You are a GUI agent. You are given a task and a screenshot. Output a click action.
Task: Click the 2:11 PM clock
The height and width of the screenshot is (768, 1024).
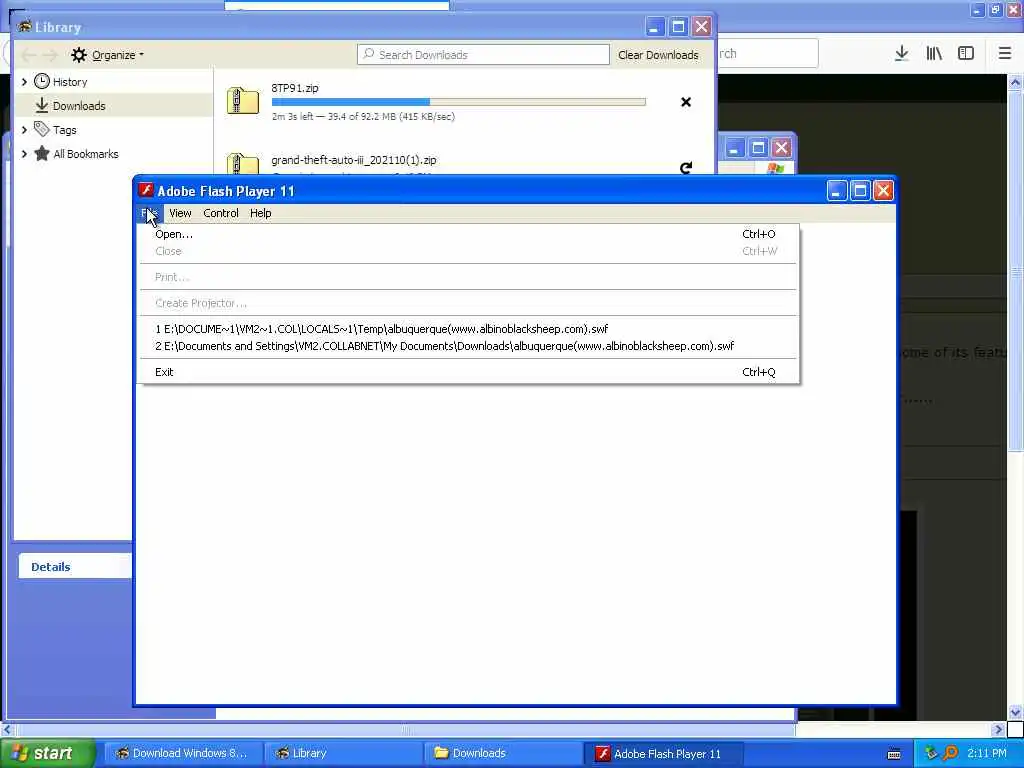[x=987, y=753]
